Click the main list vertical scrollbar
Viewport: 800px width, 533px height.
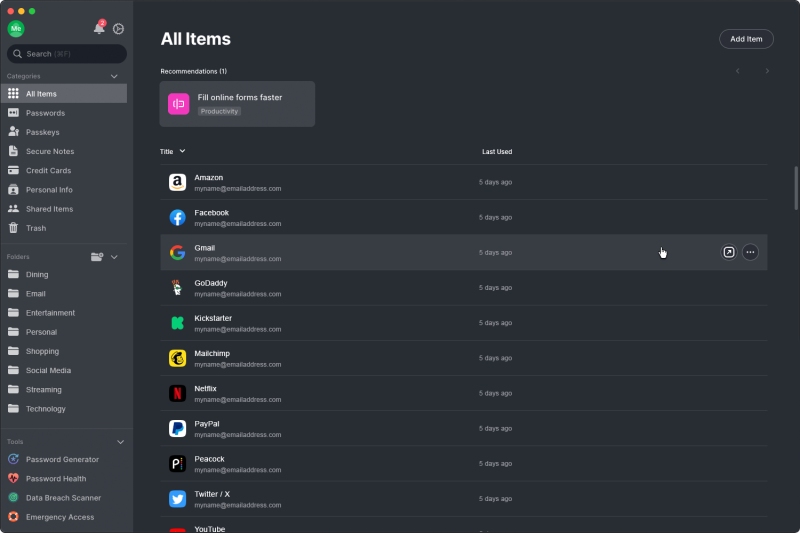[795, 188]
